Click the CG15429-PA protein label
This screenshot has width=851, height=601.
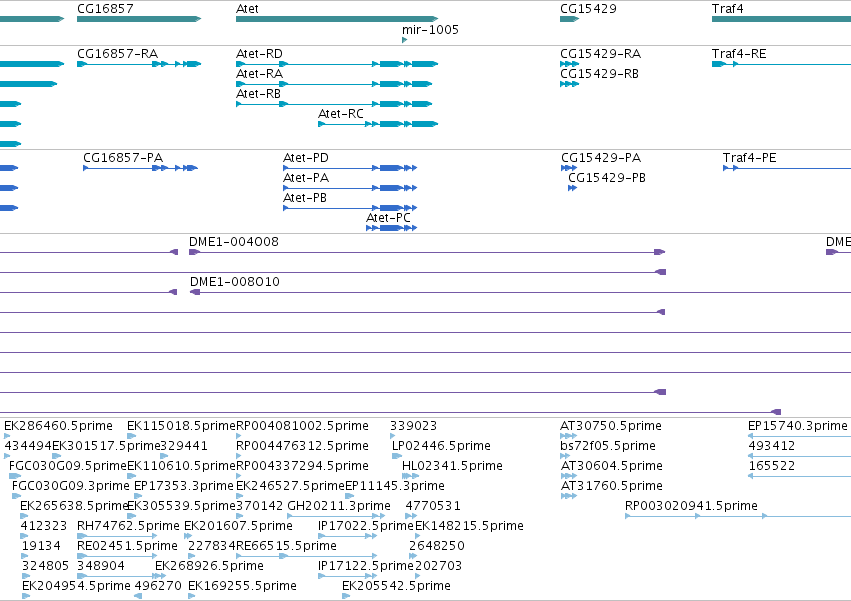point(601,158)
